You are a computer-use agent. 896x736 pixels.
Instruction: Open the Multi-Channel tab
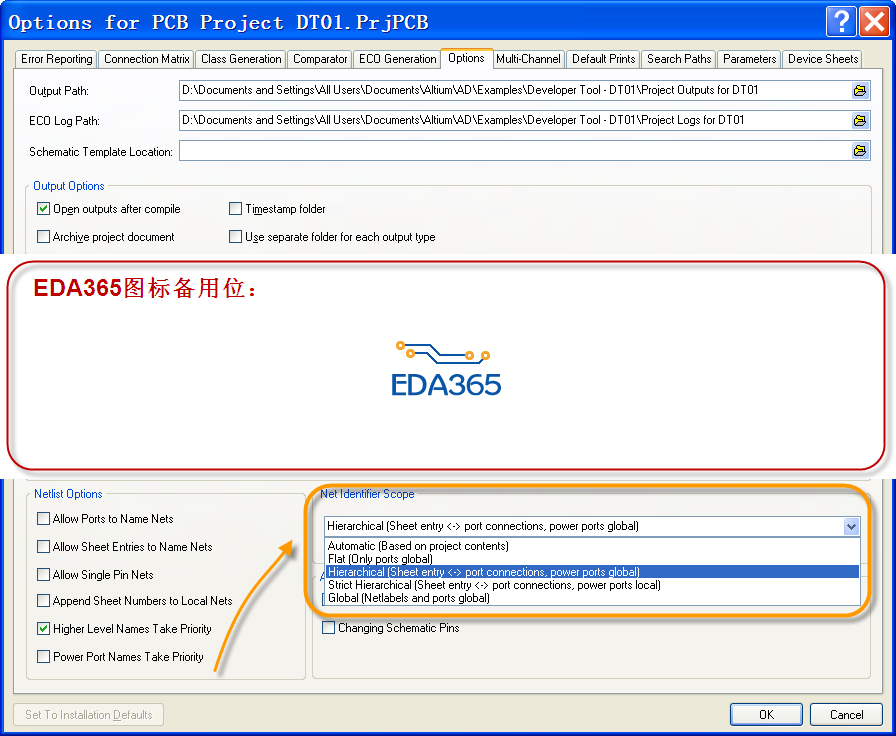(x=529, y=59)
